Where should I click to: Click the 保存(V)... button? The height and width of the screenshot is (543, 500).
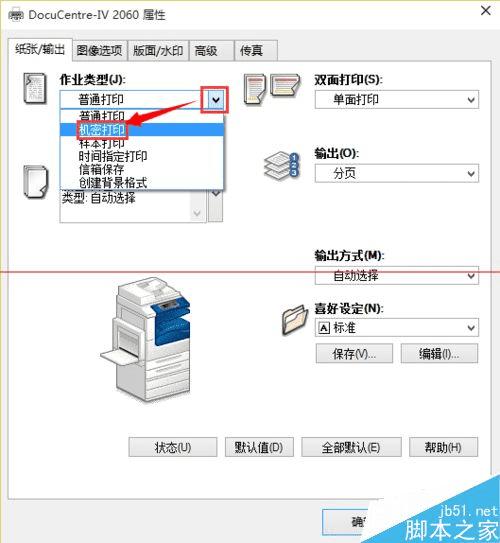pos(354,354)
